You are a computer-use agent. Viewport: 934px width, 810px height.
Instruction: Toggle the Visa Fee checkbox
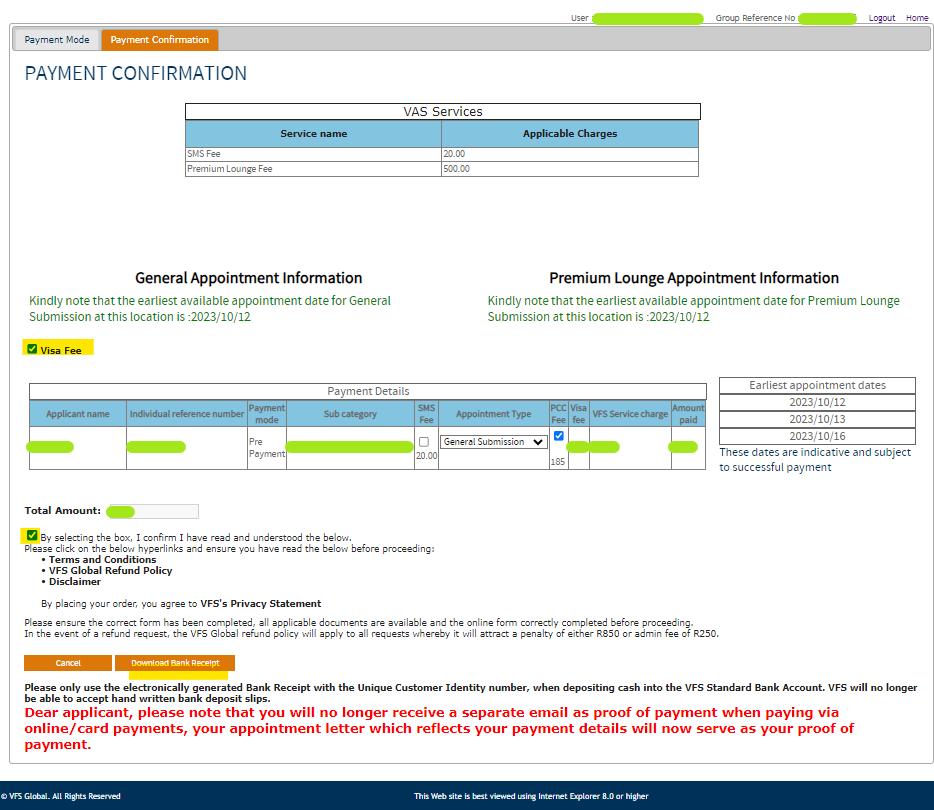(32, 349)
